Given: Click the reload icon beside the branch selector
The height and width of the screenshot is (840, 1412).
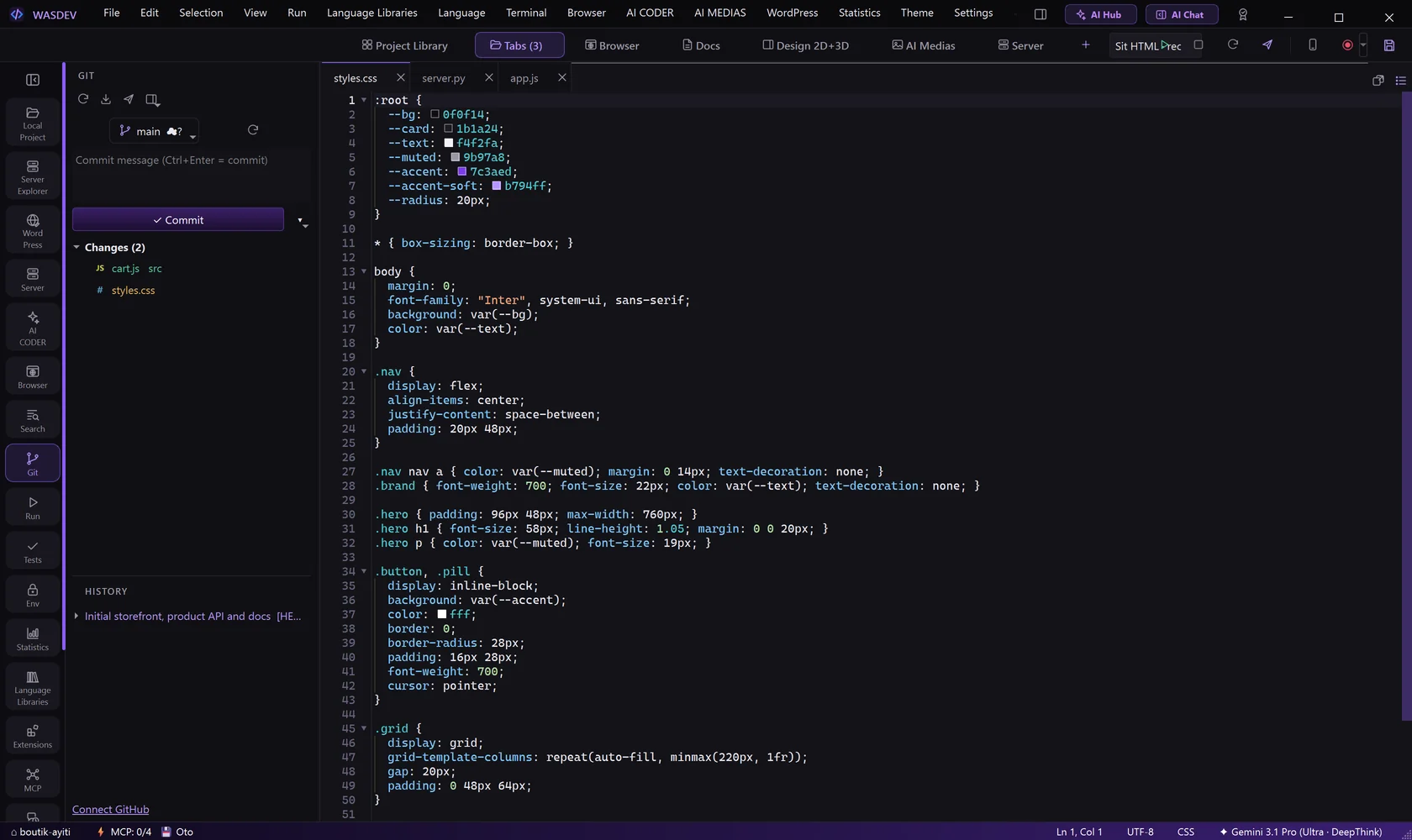Looking at the screenshot, I should pyautogui.click(x=253, y=130).
